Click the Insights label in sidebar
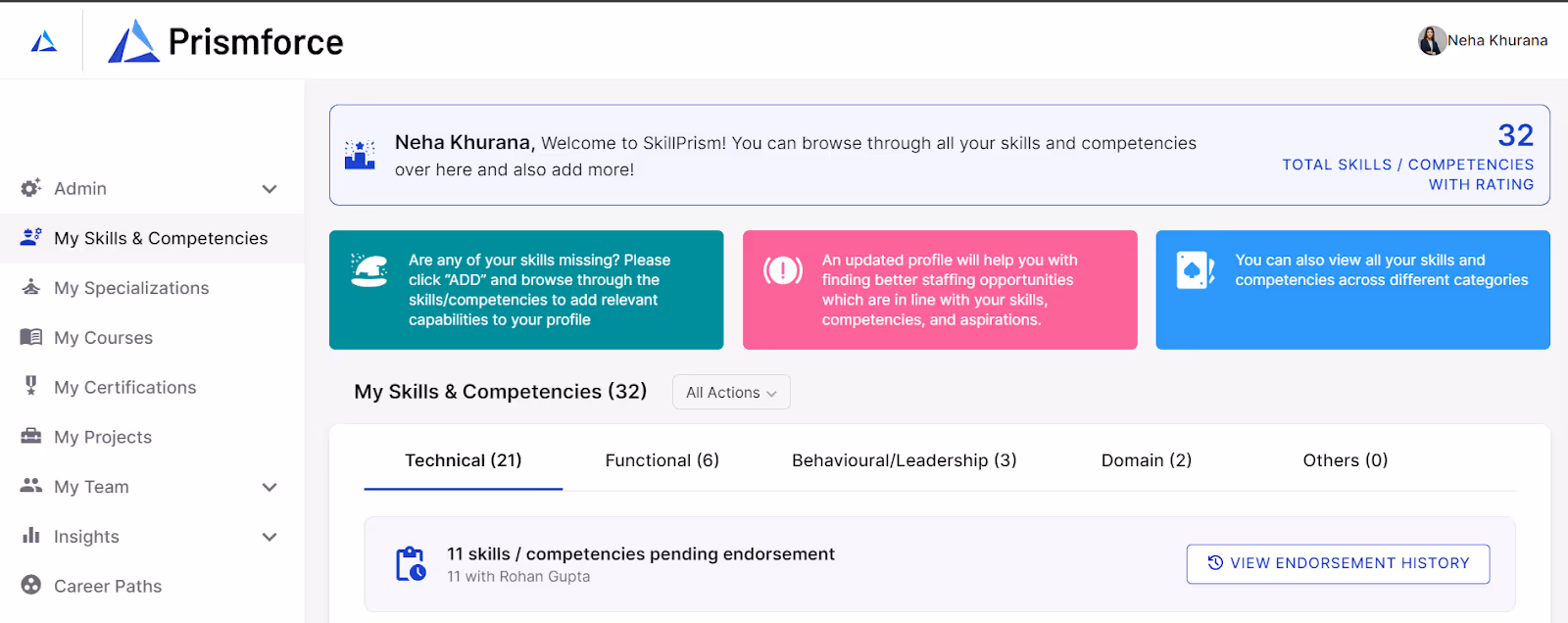This screenshot has width=1568, height=623. pyautogui.click(x=86, y=537)
